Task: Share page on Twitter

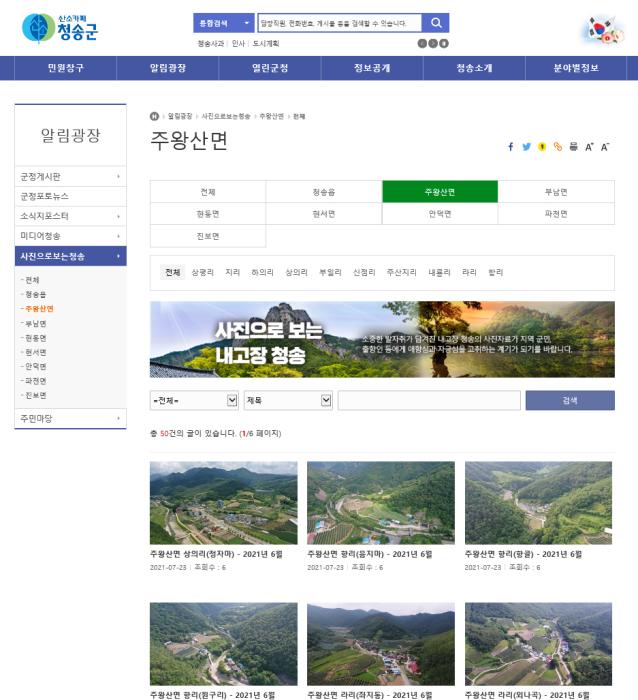Action: (x=526, y=147)
